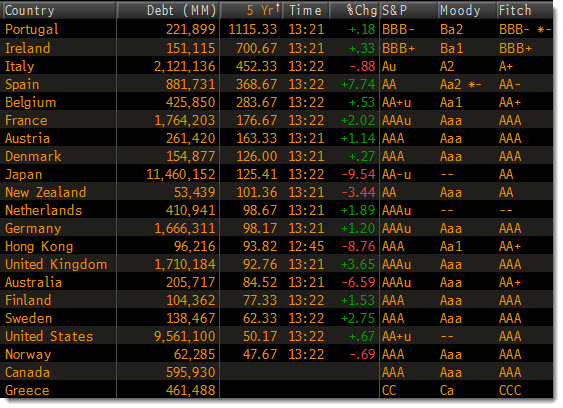Click Belgium's S&P rating AA+u

[396, 102]
